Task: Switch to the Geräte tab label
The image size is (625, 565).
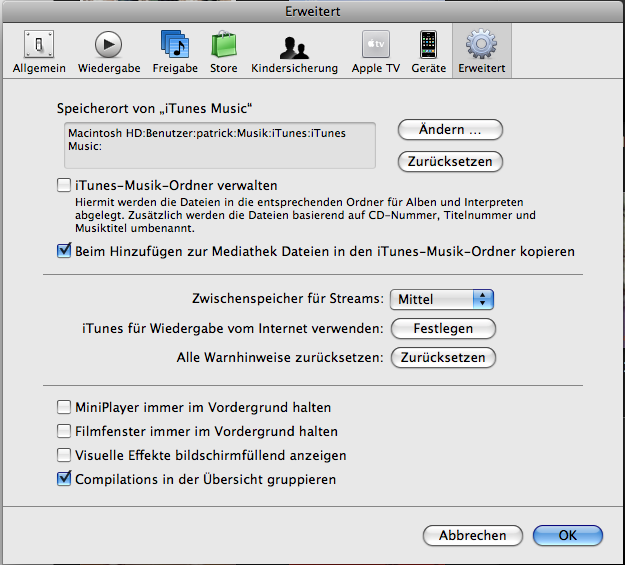Action: tap(428, 68)
